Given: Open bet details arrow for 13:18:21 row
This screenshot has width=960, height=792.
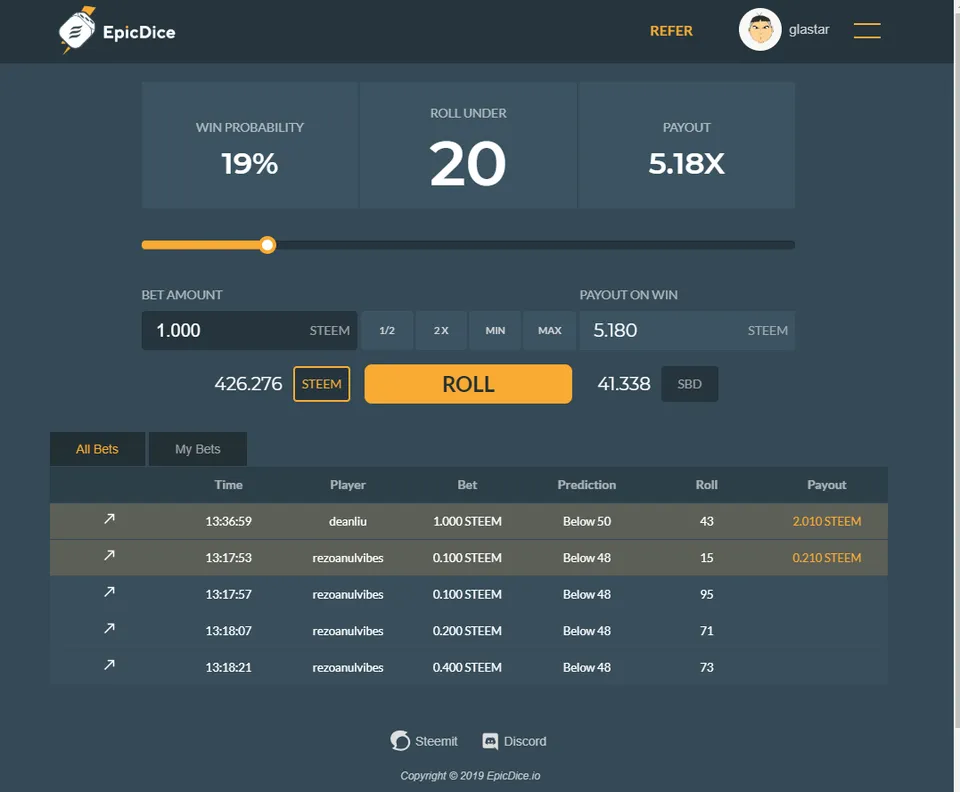Looking at the screenshot, I should [109, 665].
